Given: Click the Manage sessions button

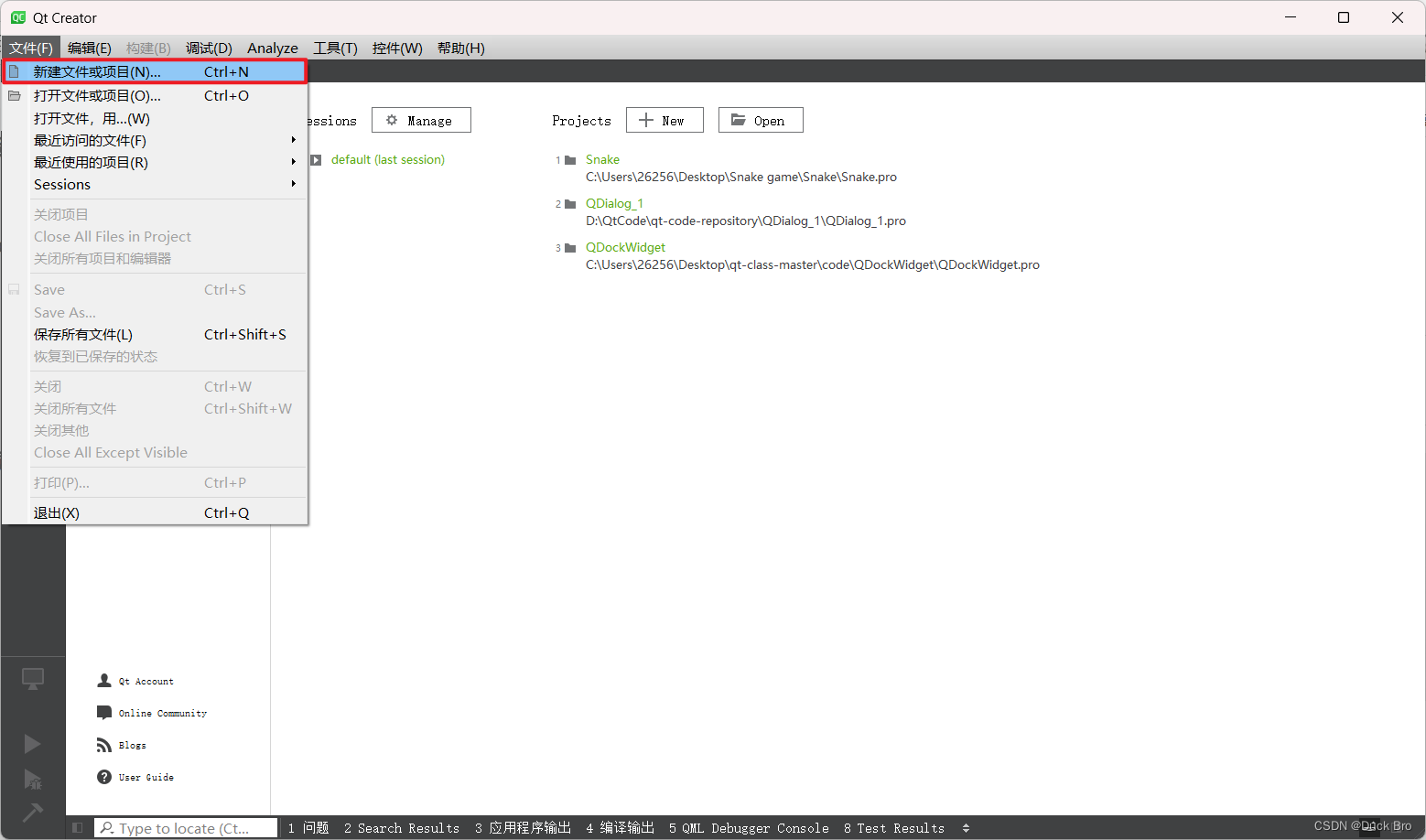Looking at the screenshot, I should 421,120.
